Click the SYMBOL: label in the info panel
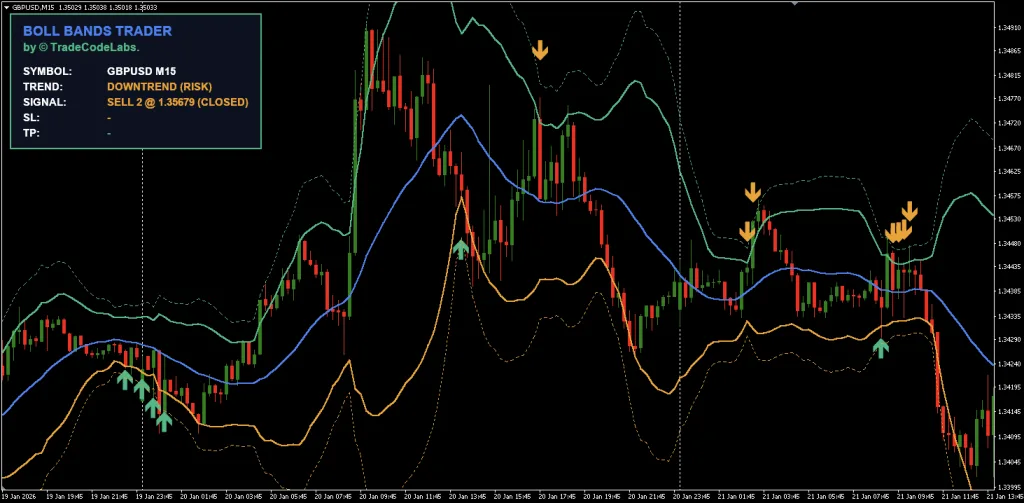The width and height of the screenshot is (1024, 503). tap(47, 71)
